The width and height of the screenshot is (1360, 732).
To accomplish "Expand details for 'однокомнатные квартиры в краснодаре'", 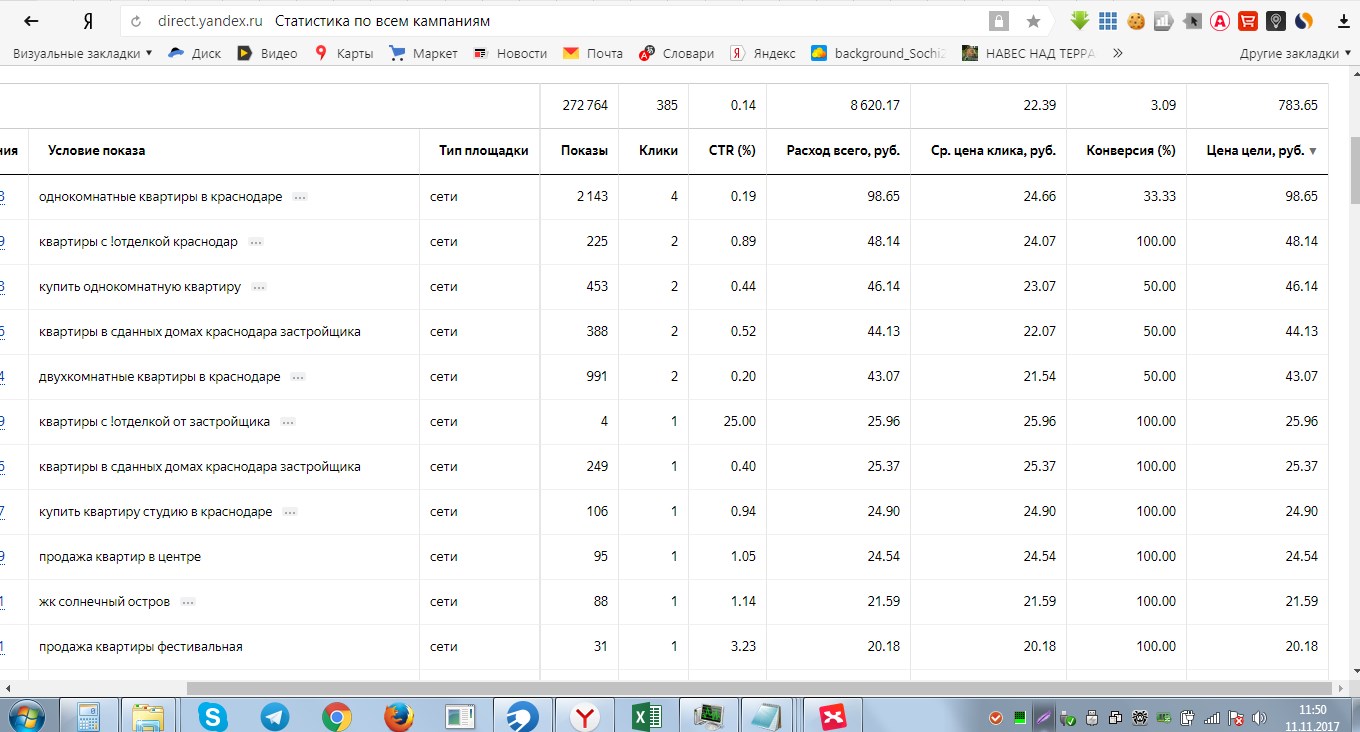I will point(300,197).
